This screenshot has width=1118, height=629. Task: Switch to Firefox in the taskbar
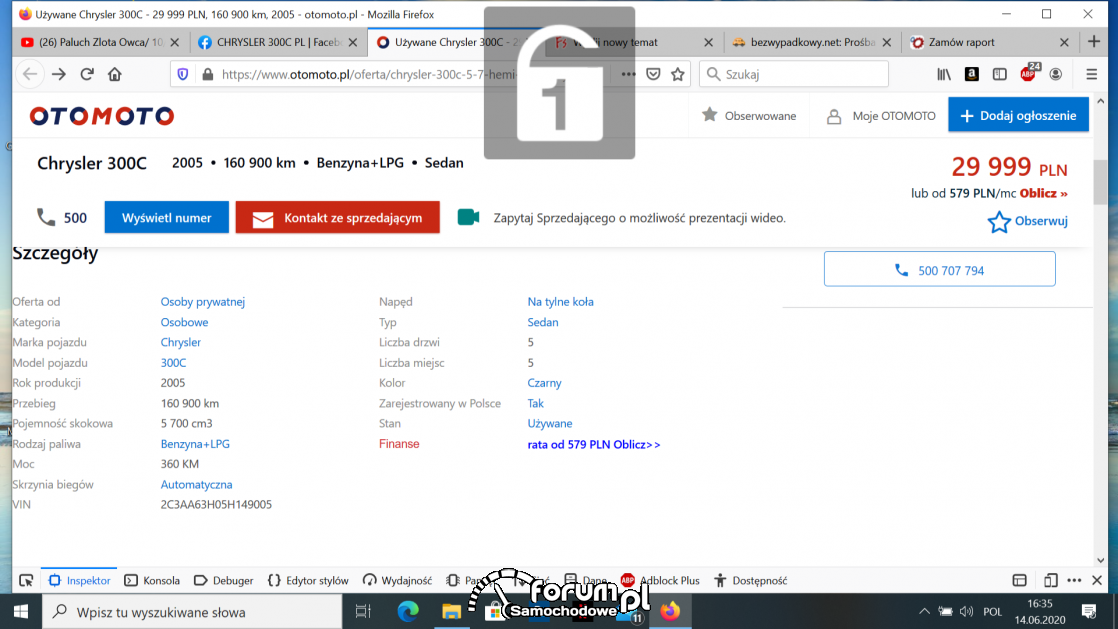(670, 612)
